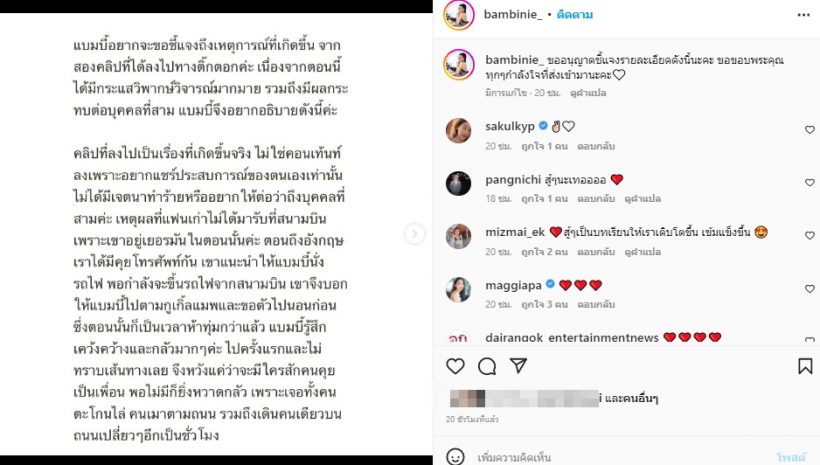The height and width of the screenshot is (465, 820).
Task: Open bambinie_ profile picture in header
Action: point(459,15)
